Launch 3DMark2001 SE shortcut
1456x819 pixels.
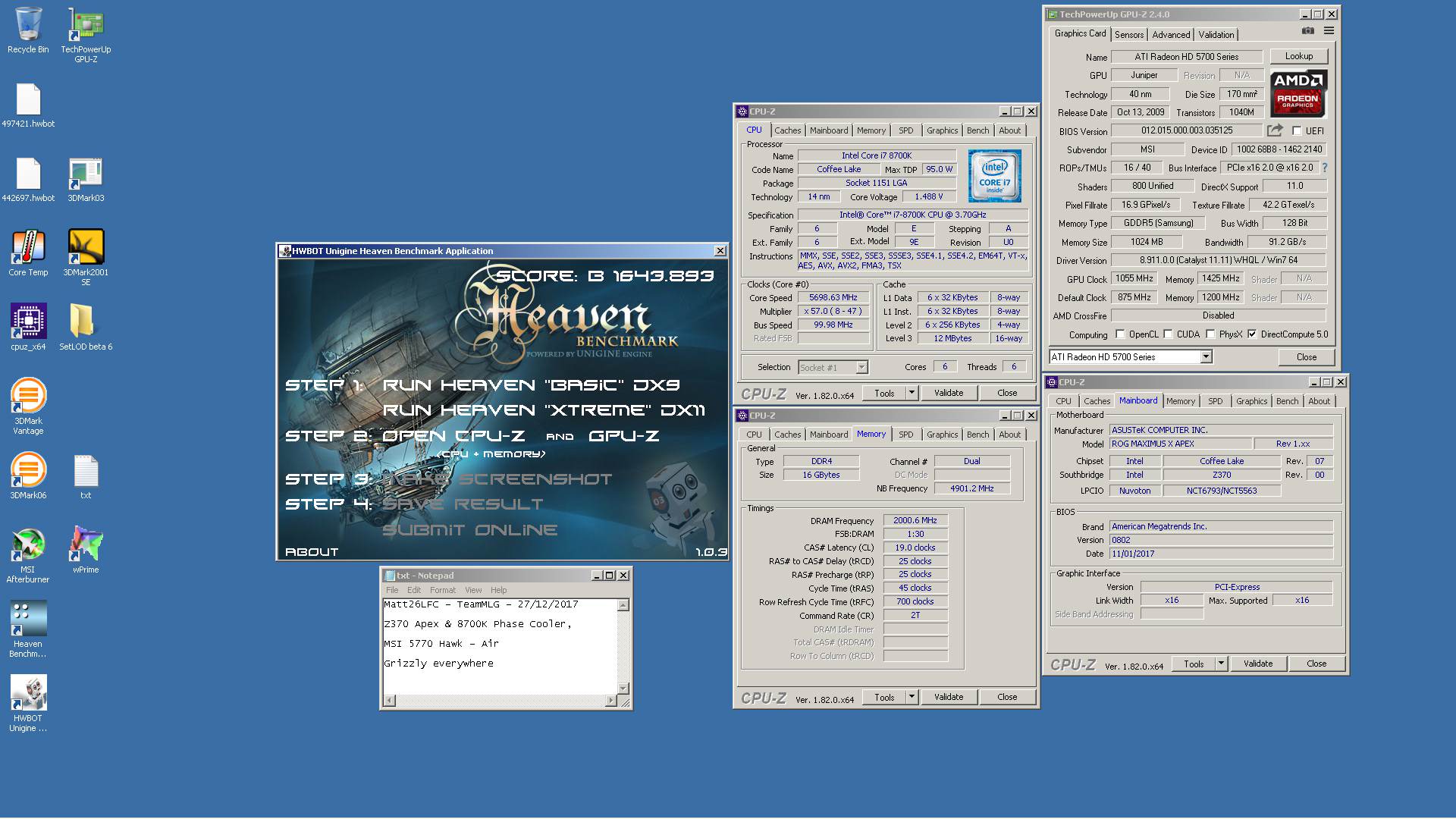pos(86,258)
